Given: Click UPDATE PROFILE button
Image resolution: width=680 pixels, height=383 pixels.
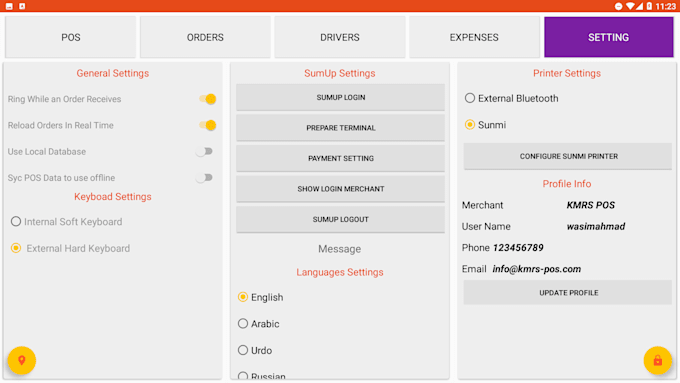Looking at the screenshot, I should 568,293.
